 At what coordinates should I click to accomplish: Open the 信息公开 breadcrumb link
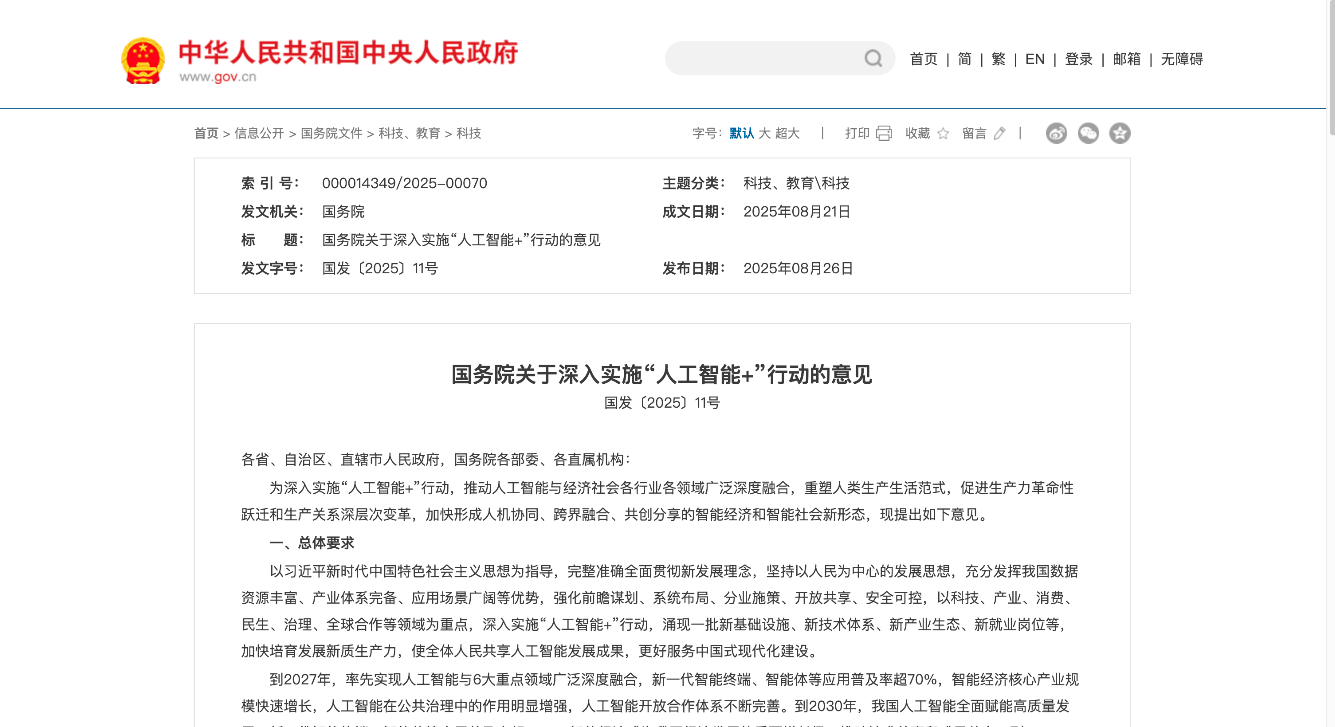tap(258, 132)
